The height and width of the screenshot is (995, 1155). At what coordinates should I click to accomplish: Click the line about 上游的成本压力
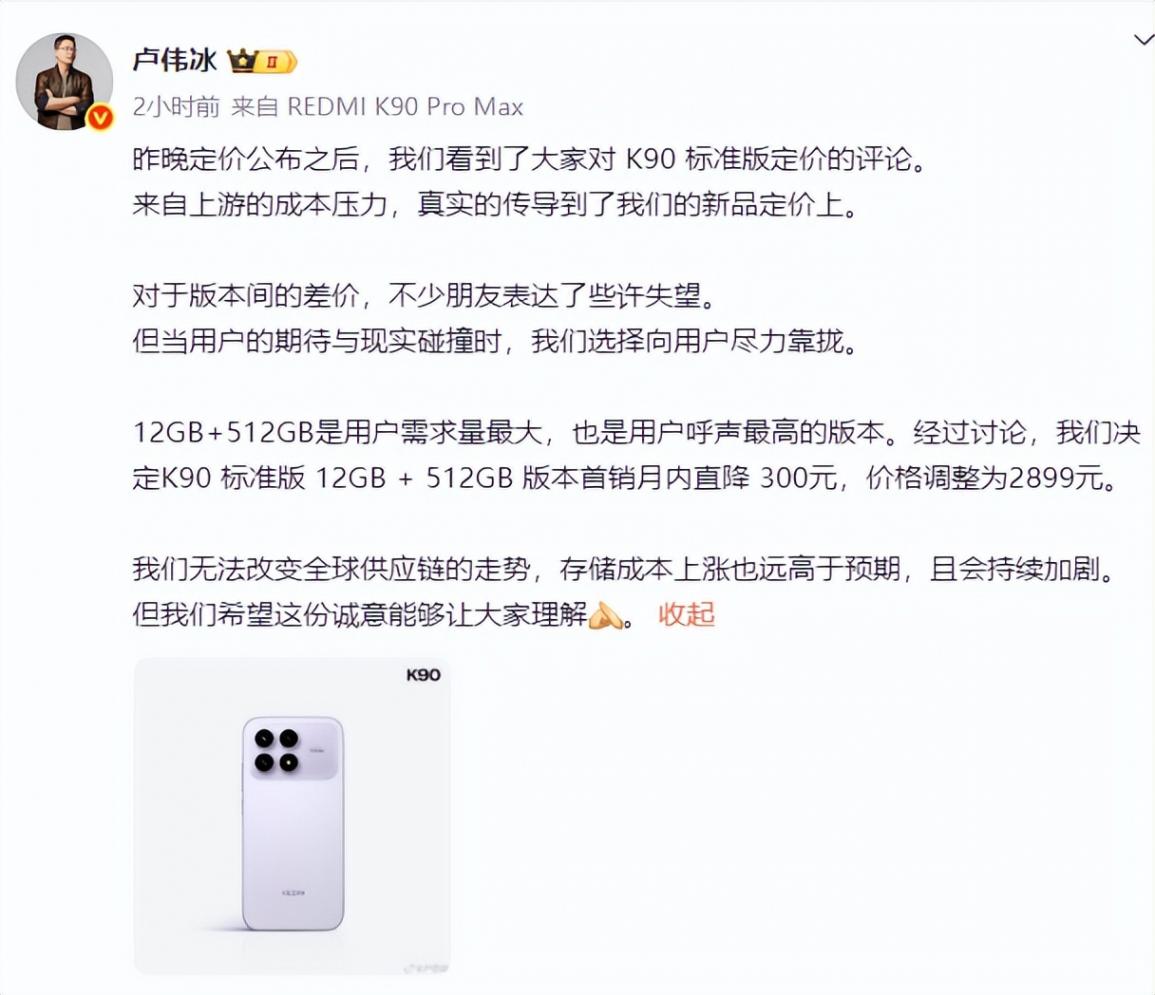pyautogui.click(x=496, y=204)
